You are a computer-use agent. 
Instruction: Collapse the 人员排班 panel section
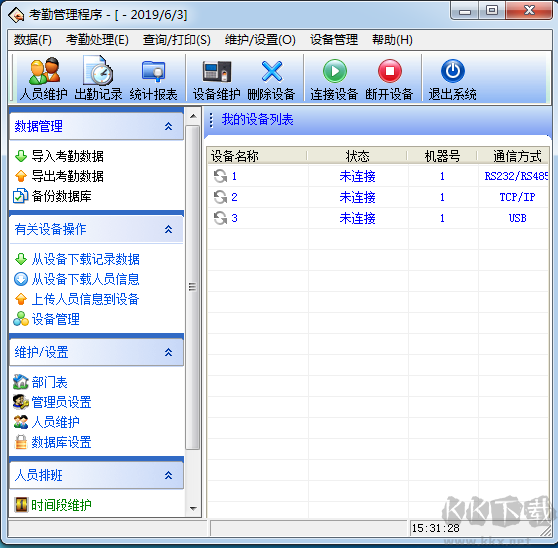[x=168, y=475]
